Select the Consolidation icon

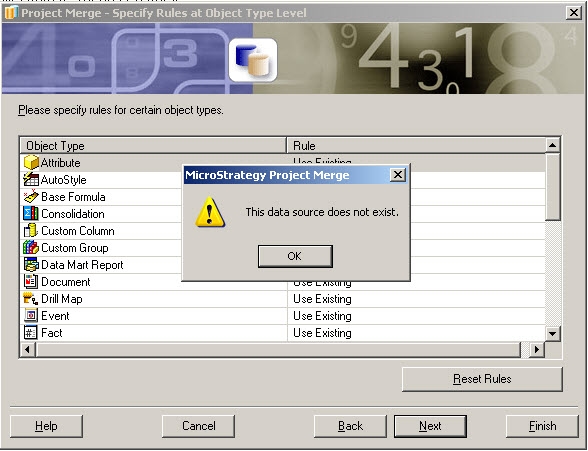coord(31,213)
